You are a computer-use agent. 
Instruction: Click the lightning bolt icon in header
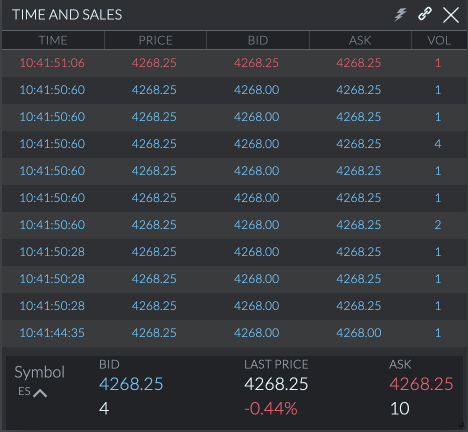pyautogui.click(x=400, y=15)
